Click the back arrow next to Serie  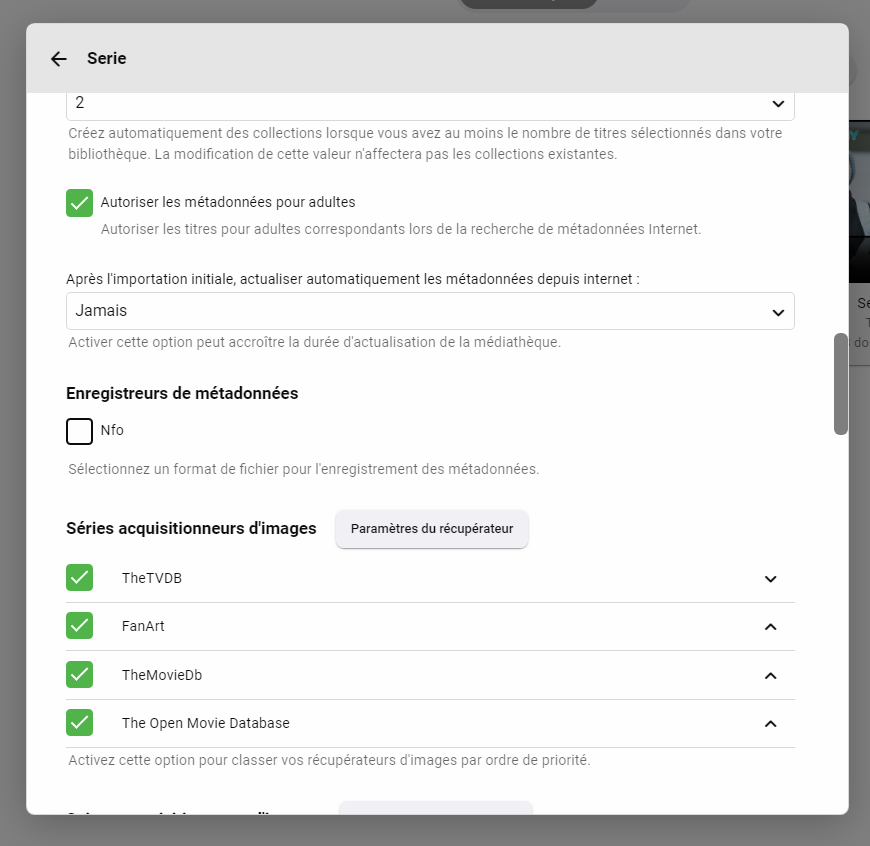[58, 59]
